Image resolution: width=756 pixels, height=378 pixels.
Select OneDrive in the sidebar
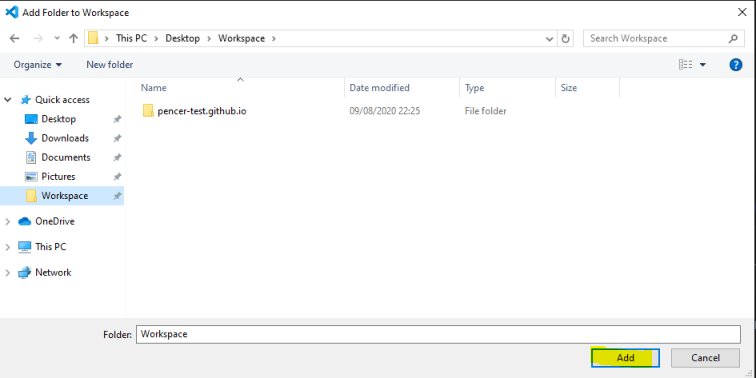click(x=54, y=221)
